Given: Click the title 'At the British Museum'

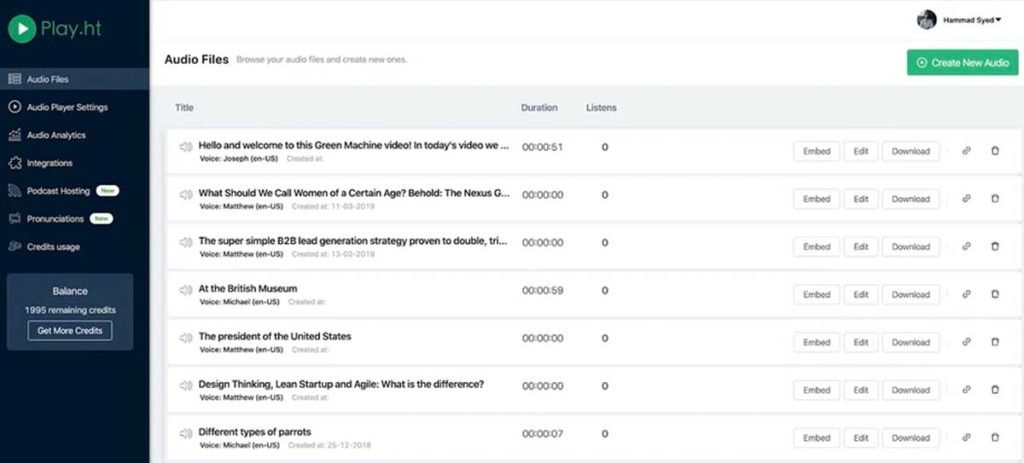Looking at the screenshot, I should (248, 288).
